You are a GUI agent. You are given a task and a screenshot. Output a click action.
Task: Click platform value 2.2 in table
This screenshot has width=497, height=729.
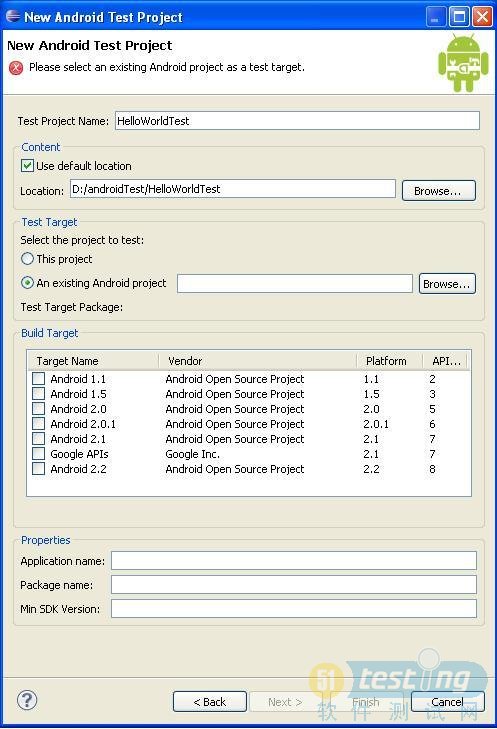click(371, 469)
